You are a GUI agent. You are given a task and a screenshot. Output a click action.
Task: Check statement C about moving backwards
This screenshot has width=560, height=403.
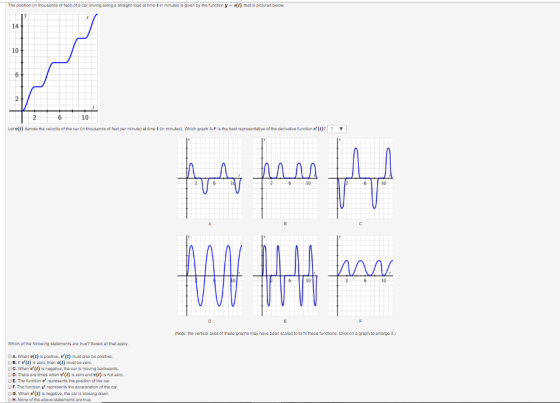point(10,368)
